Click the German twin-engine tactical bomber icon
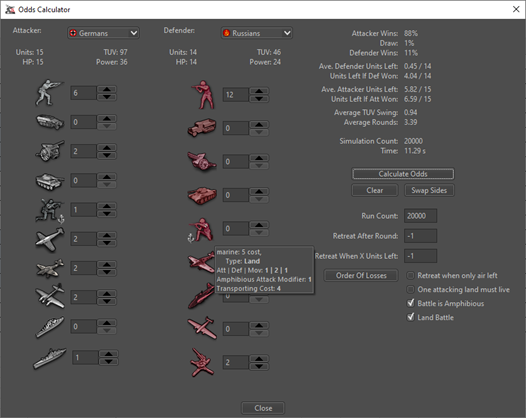 50,268
